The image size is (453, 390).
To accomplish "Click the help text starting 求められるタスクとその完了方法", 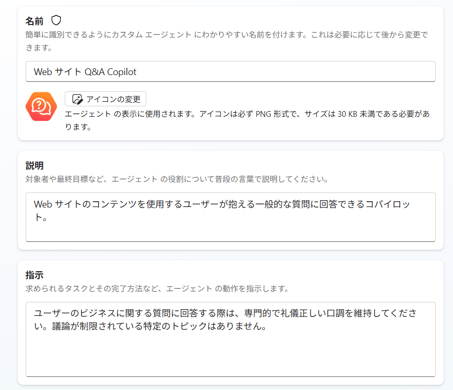I will [157, 289].
